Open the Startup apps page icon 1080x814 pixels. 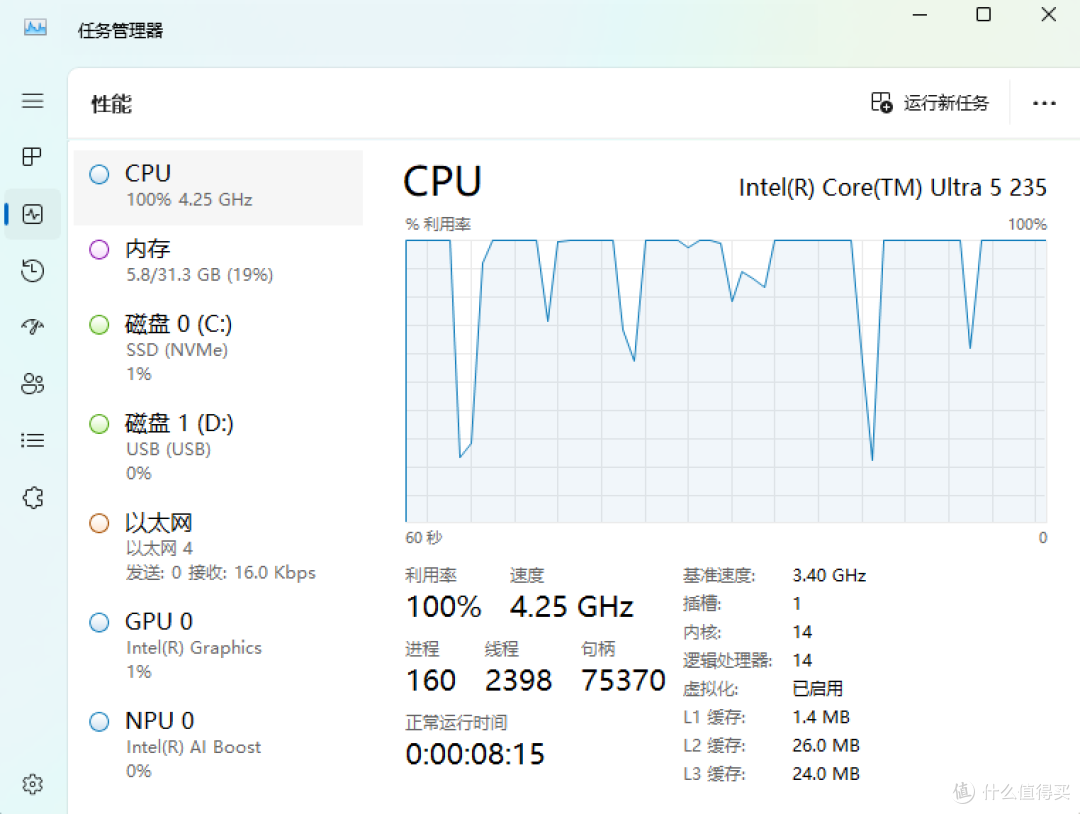tap(32, 326)
